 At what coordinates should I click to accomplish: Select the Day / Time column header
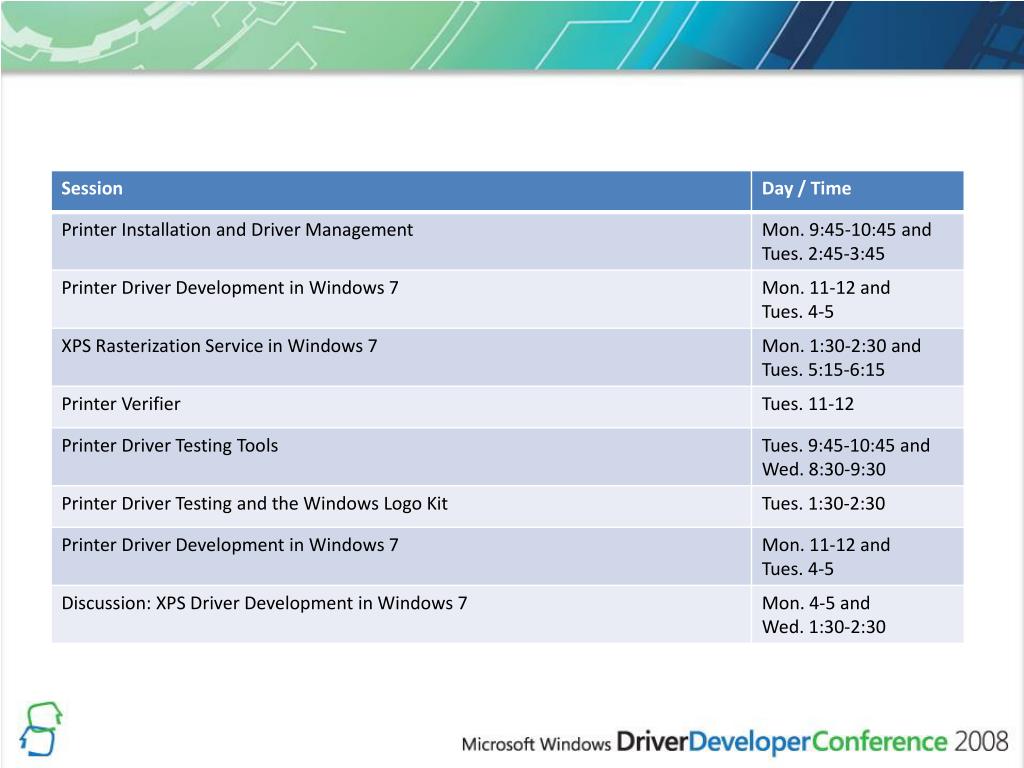[857, 190]
